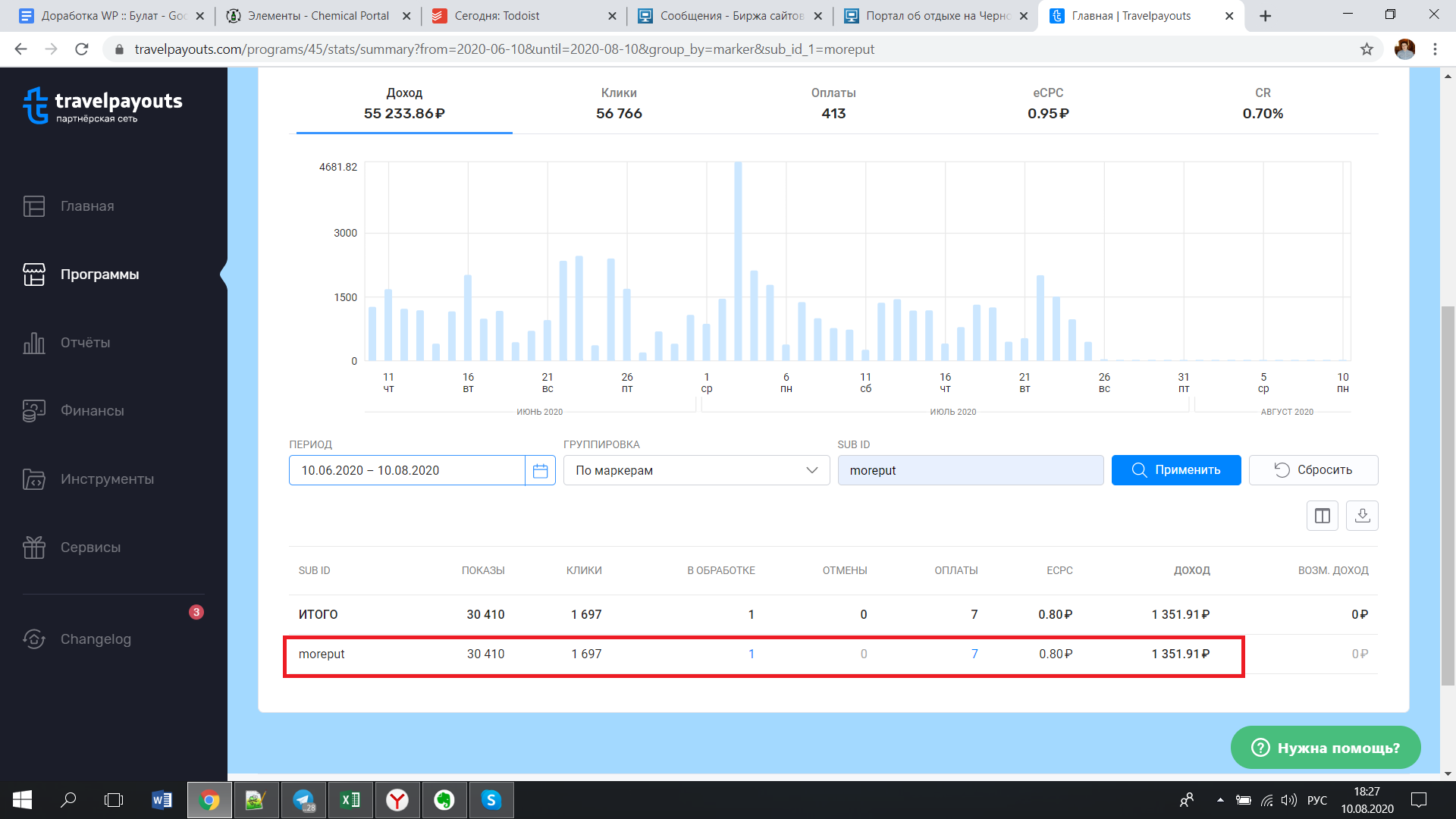Select the Оплаты metric tab
Image resolution: width=1456 pixels, height=819 pixels.
click(833, 104)
